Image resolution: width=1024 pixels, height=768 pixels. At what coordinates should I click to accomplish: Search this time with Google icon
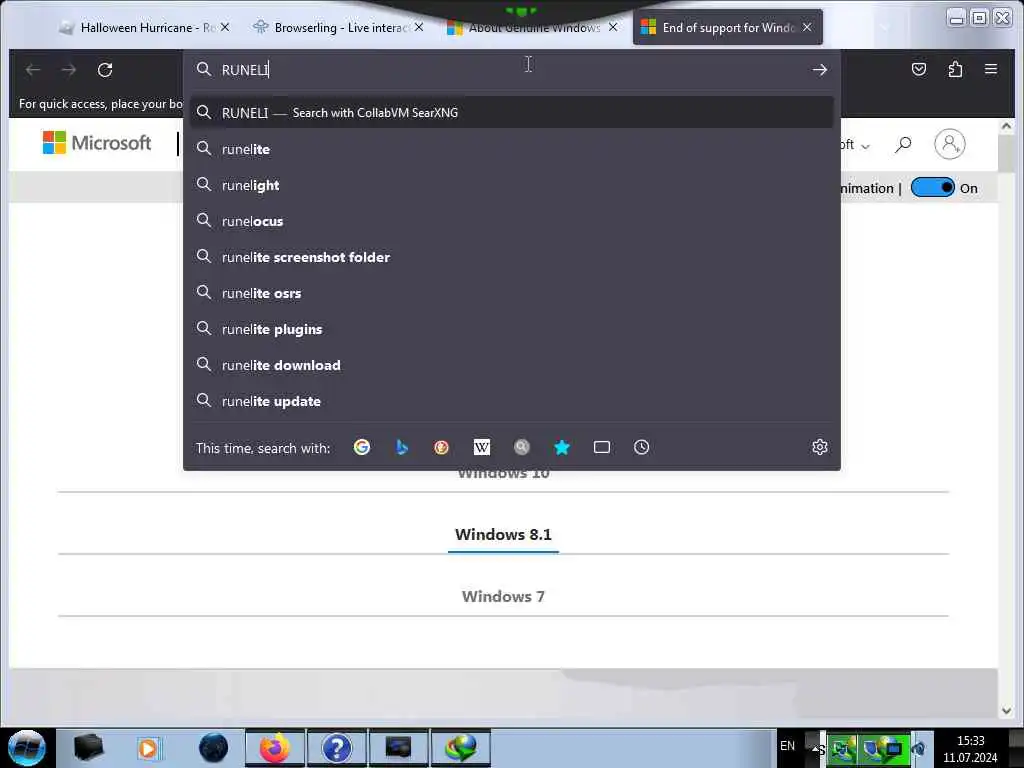(x=362, y=447)
